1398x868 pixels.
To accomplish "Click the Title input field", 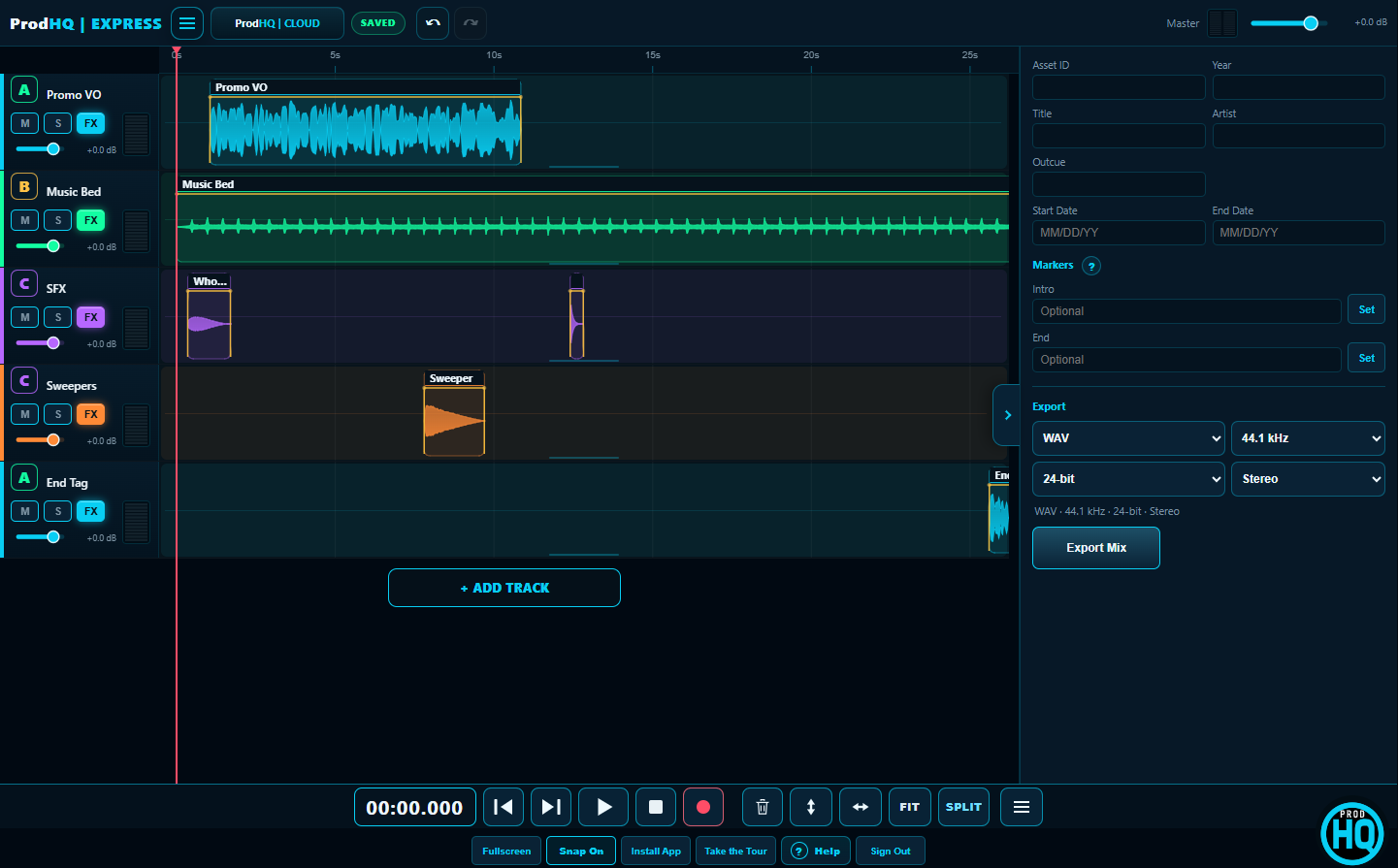I will point(1119,136).
